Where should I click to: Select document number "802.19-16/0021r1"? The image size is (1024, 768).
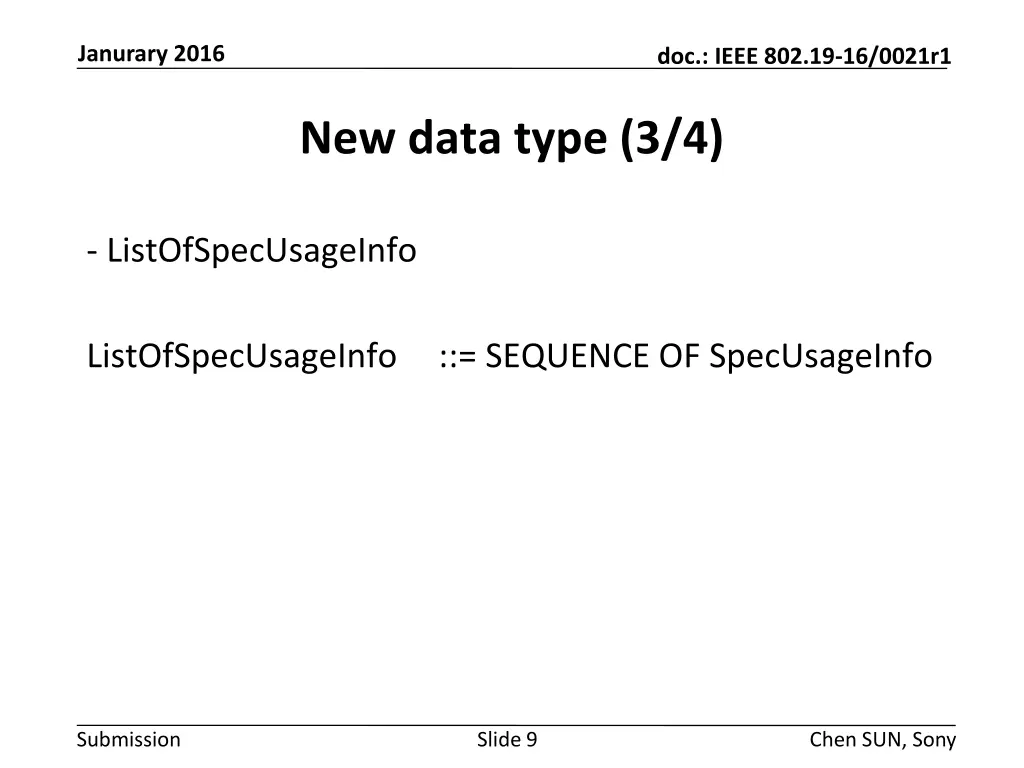(856, 59)
